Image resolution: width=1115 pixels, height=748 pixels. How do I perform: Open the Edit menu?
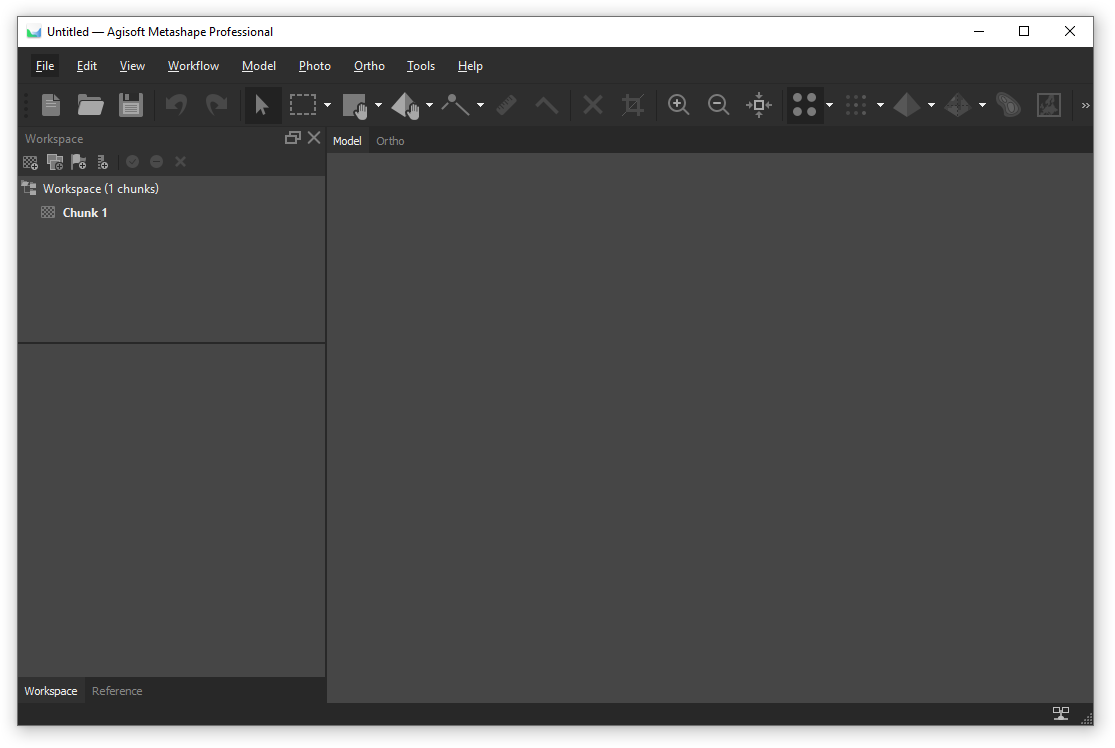[87, 66]
